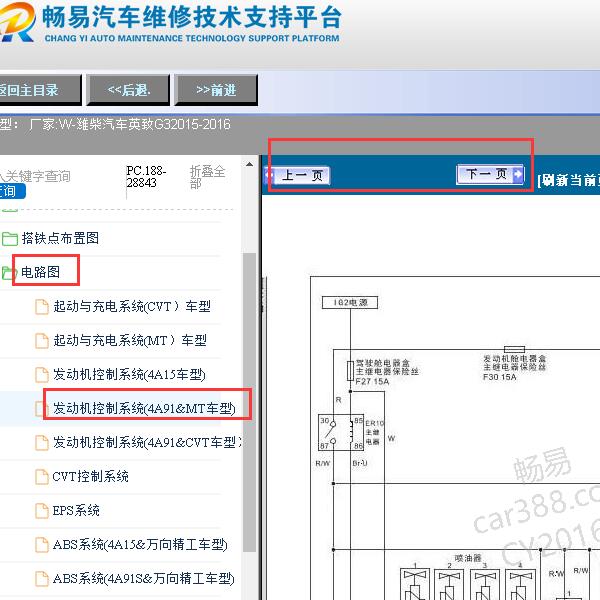
Task: Click the 喷油器 label in diagram
Action: pos(468,558)
